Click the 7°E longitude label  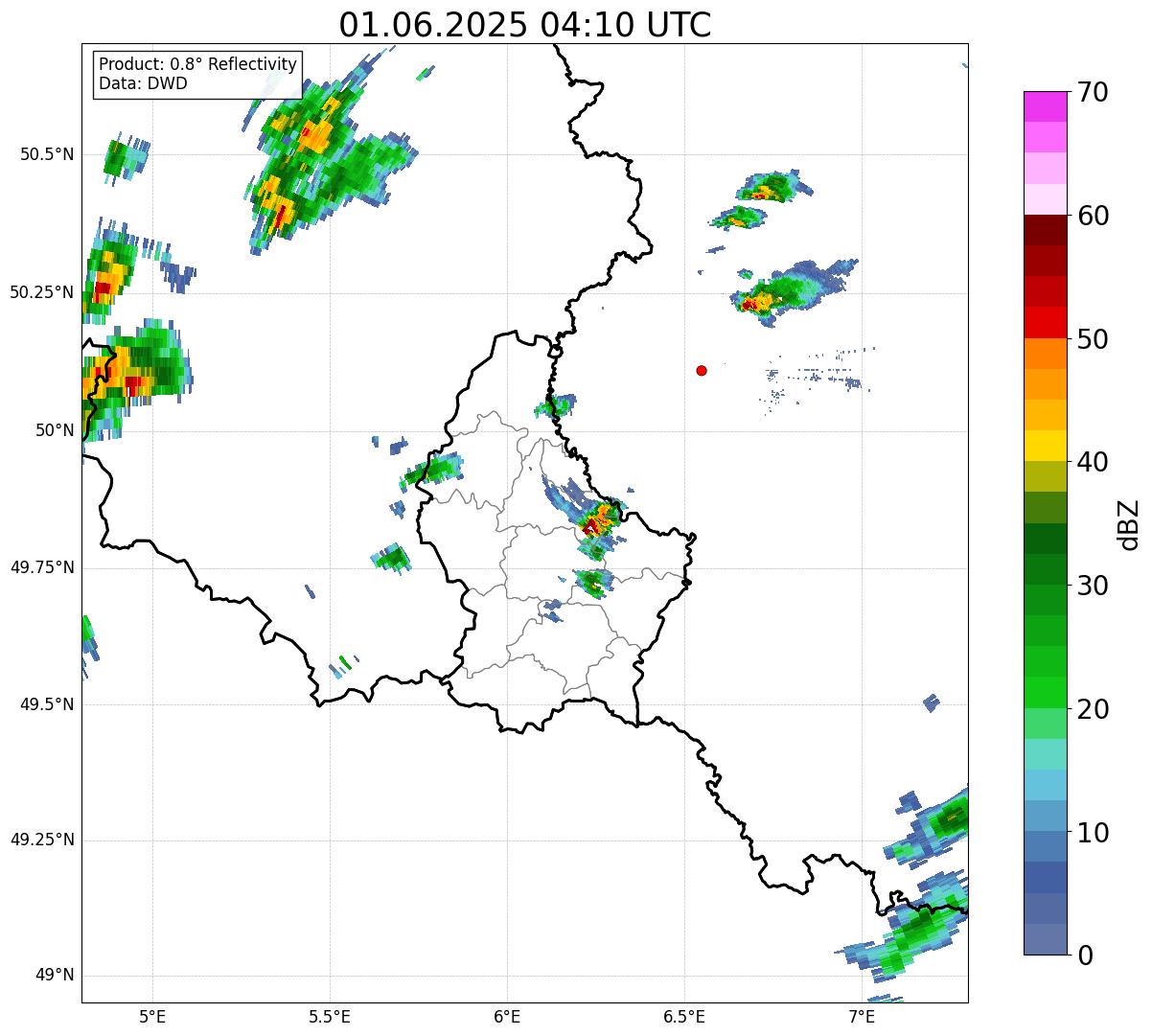pos(862,1018)
